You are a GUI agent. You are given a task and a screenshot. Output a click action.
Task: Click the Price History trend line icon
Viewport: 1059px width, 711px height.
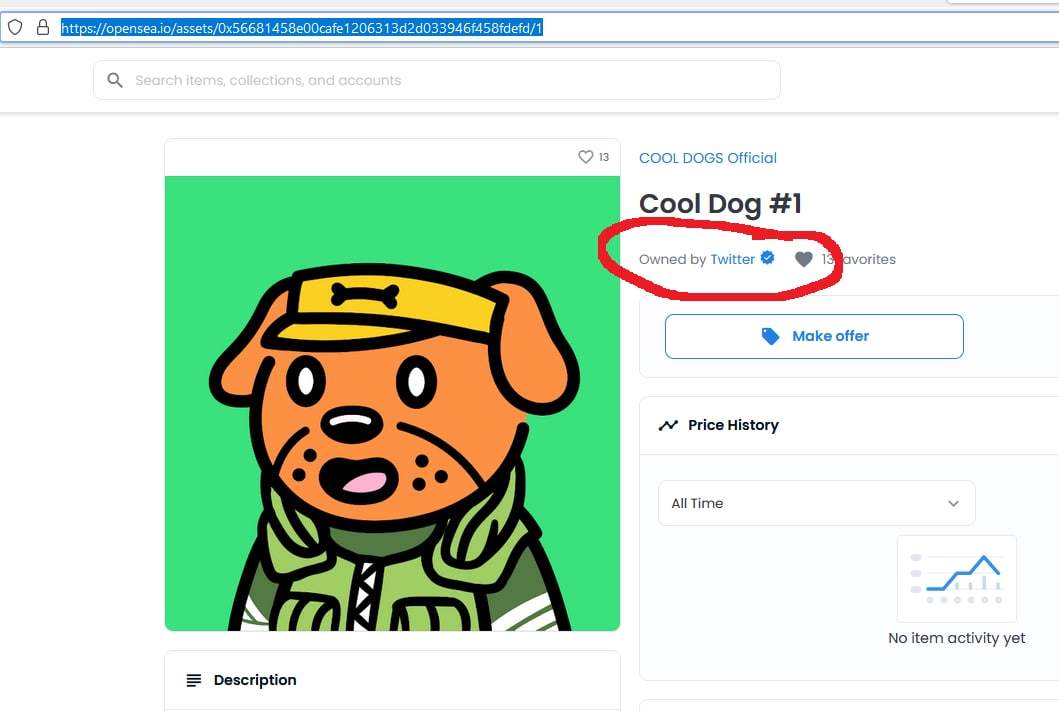[668, 425]
